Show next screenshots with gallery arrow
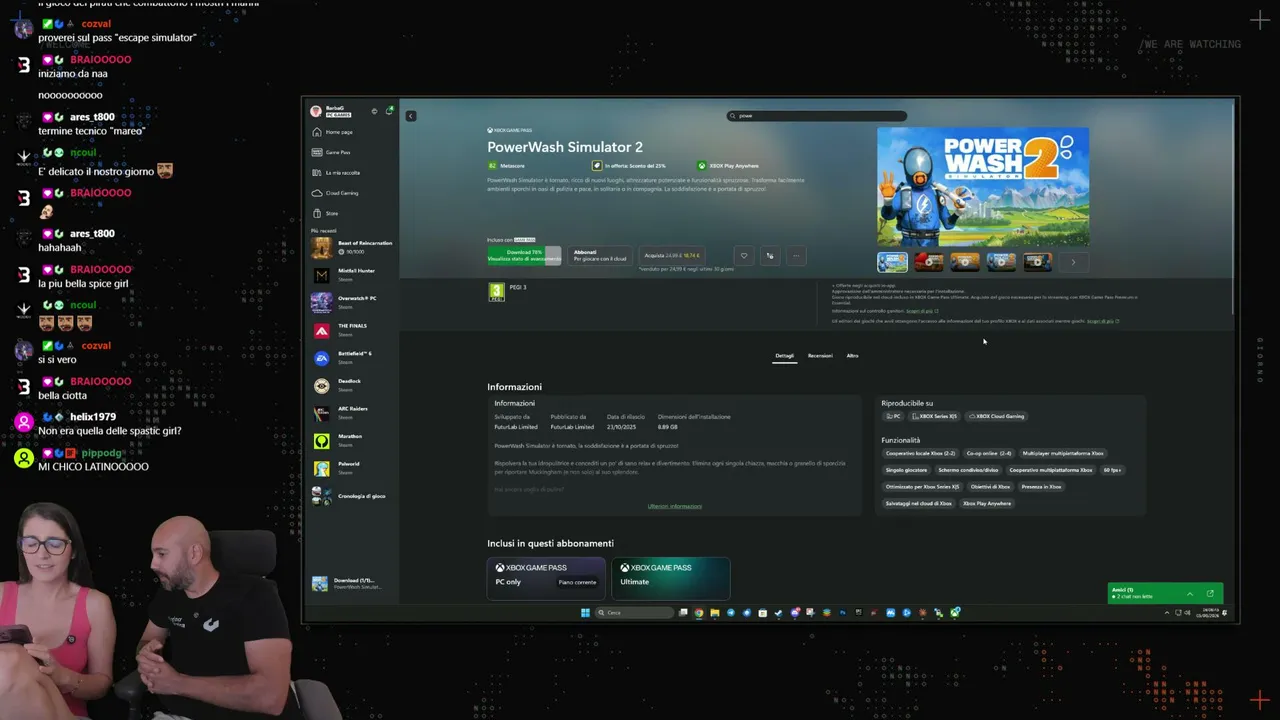 coord(1073,262)
